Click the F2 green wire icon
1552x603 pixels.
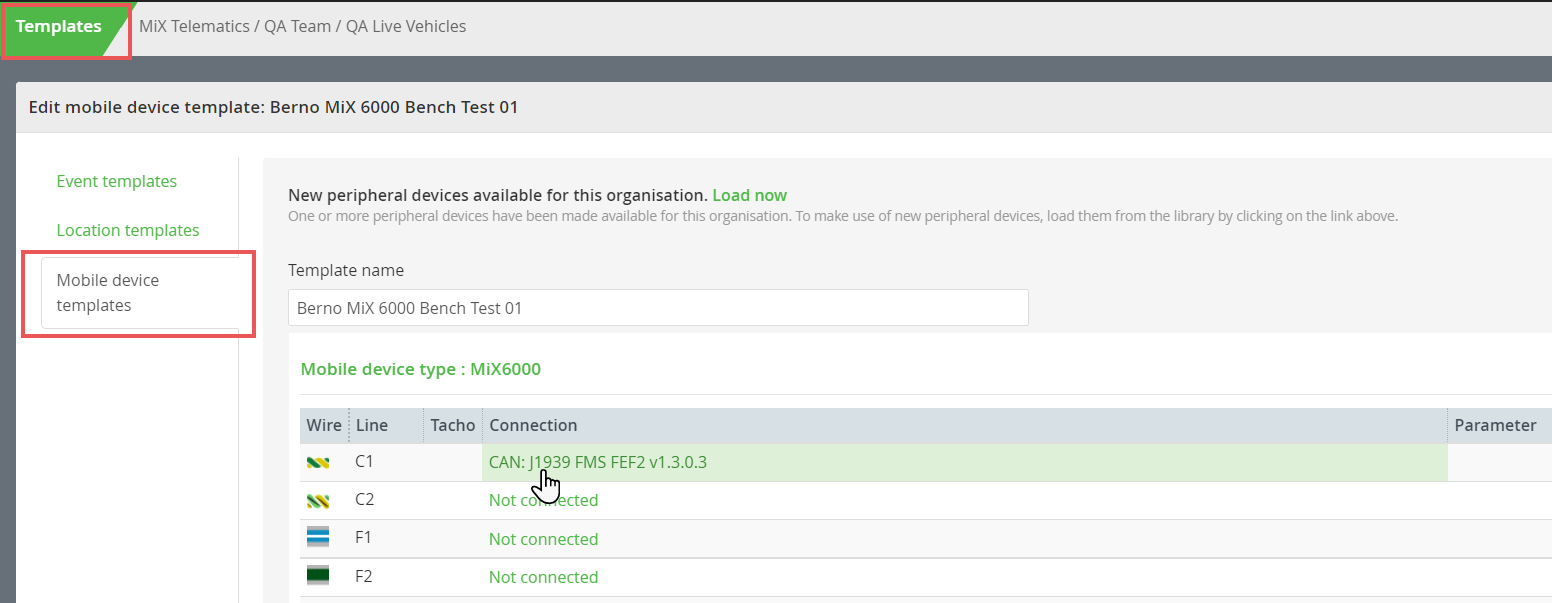click(x=318, y=575)
